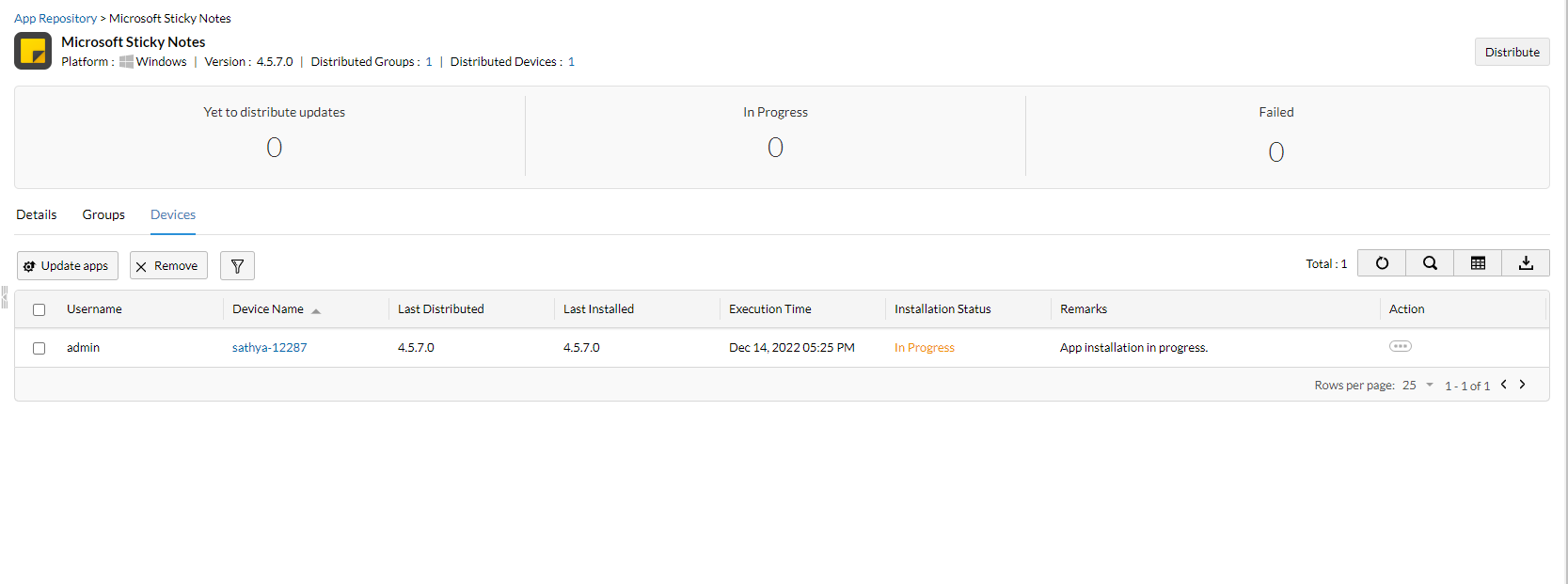This screenshot has width=1568, height=584.
Task: Click Distributed Groups count 1
Action: (x=429, y=61)
